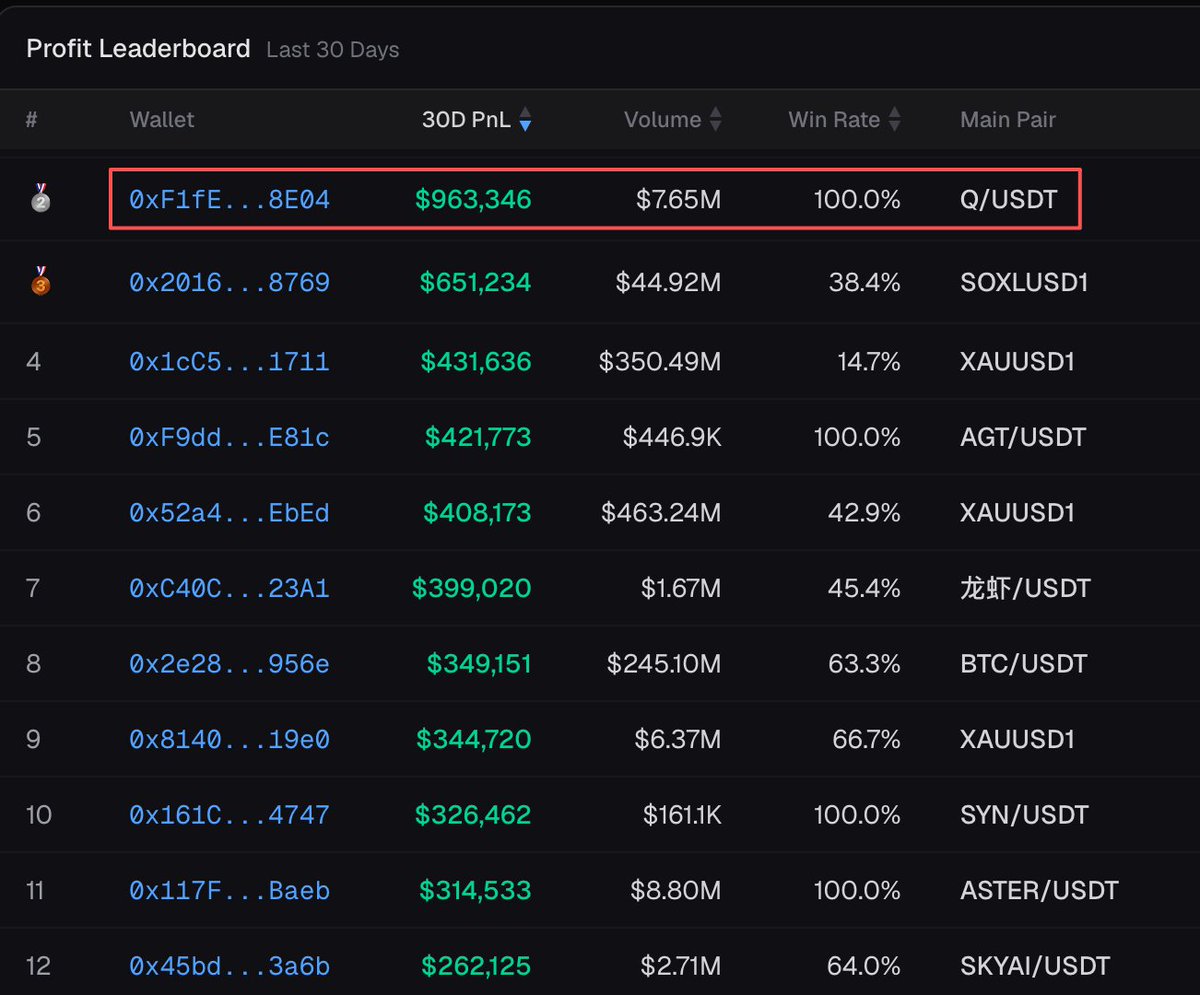
Task: Sort by Volume using its arrow icon
Action: pos(716,120)
